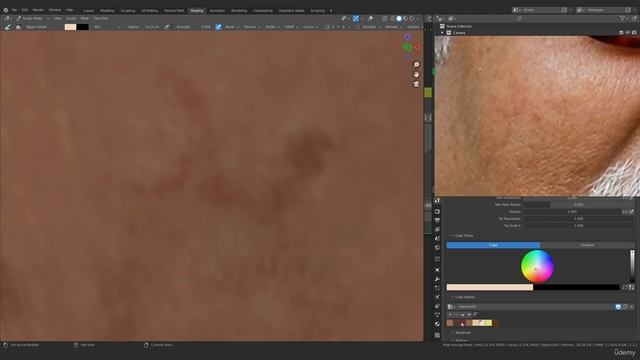The height and width of the screenshot is (360, 640).
Task: Open the Edit menu
Action: [x=24, y=10]
